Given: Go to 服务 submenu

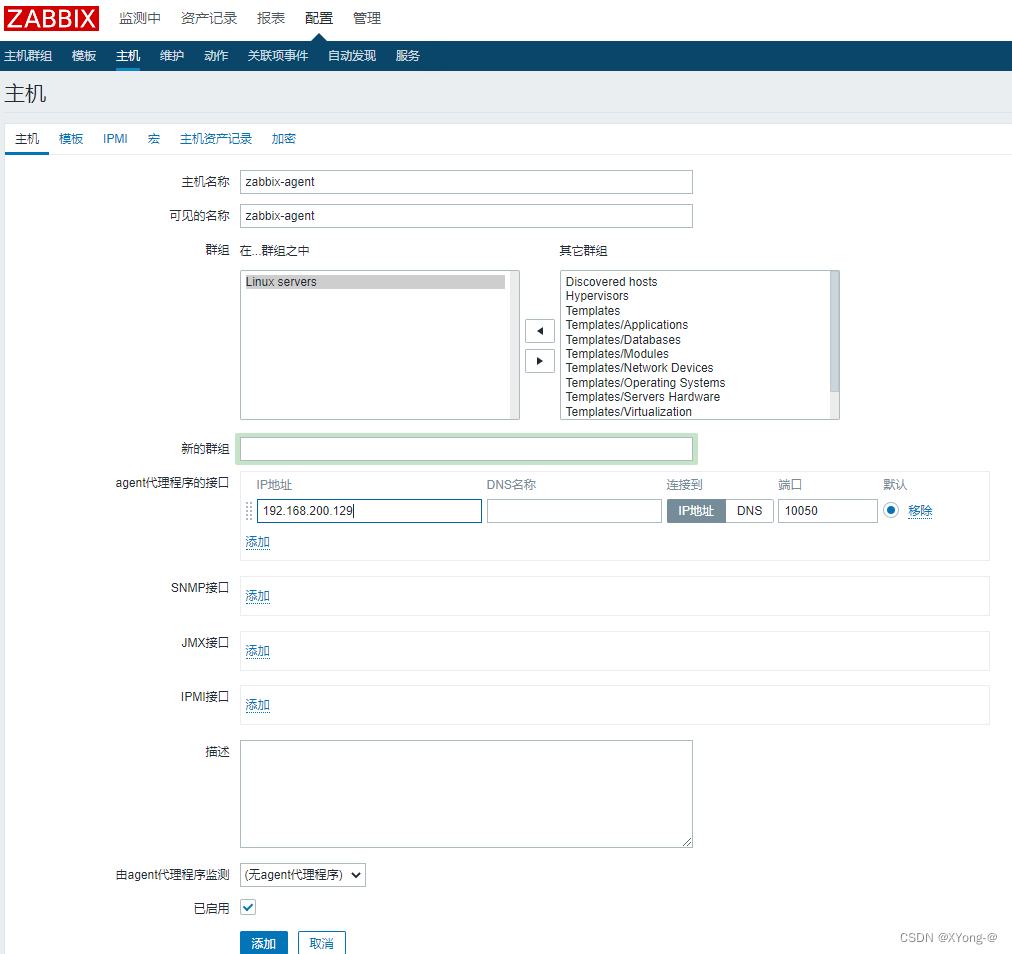Looking at the screenshot, I should [408, 56].
